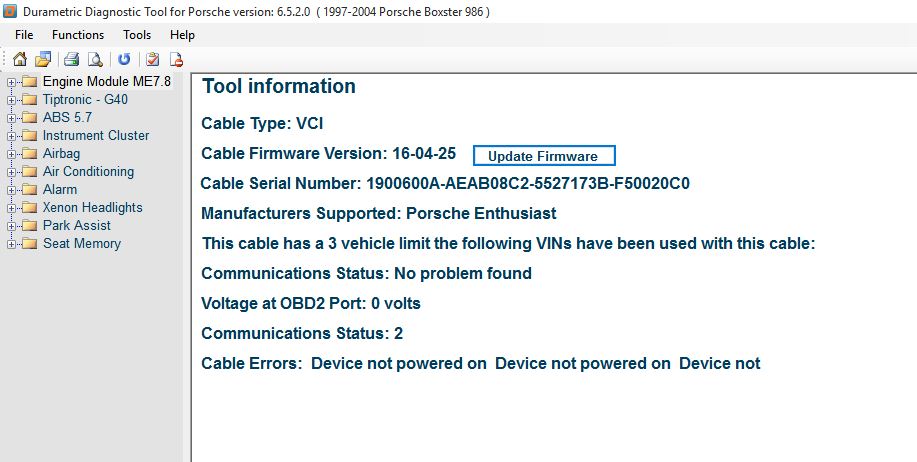Click the Home icon in the toolbar
Image resolution: width=917 pixels, height=462 pixels.
point(20,59)
